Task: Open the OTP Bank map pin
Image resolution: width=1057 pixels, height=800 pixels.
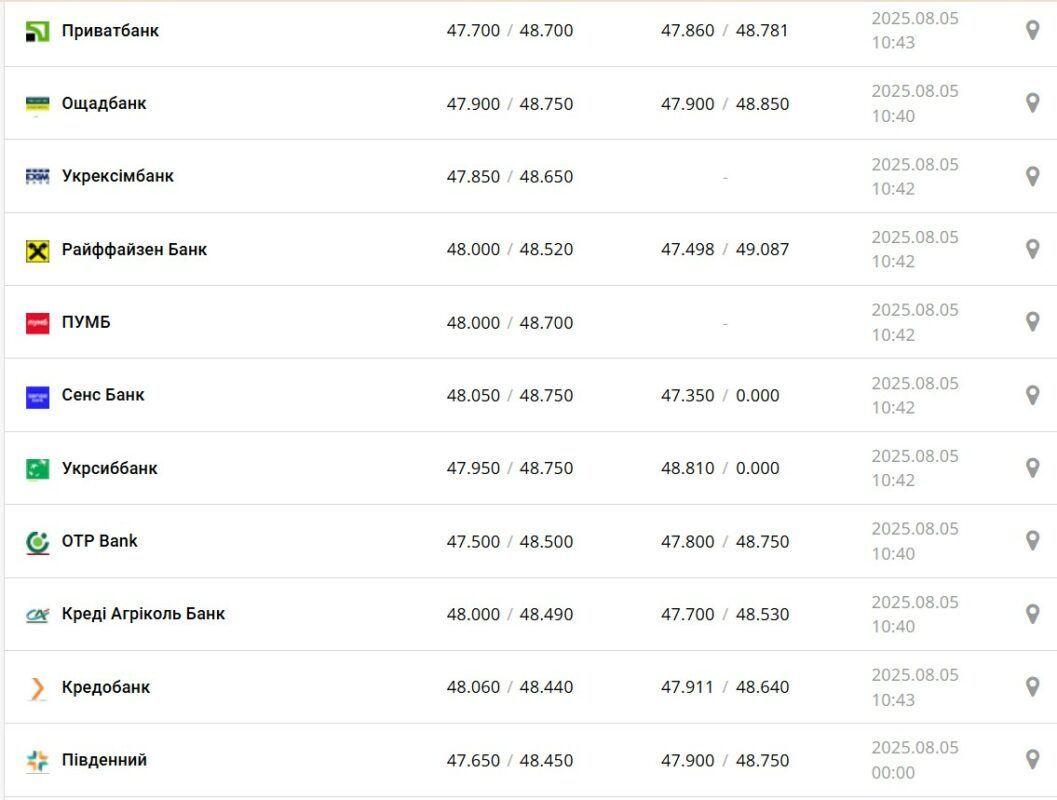Action: (1032, 541)
